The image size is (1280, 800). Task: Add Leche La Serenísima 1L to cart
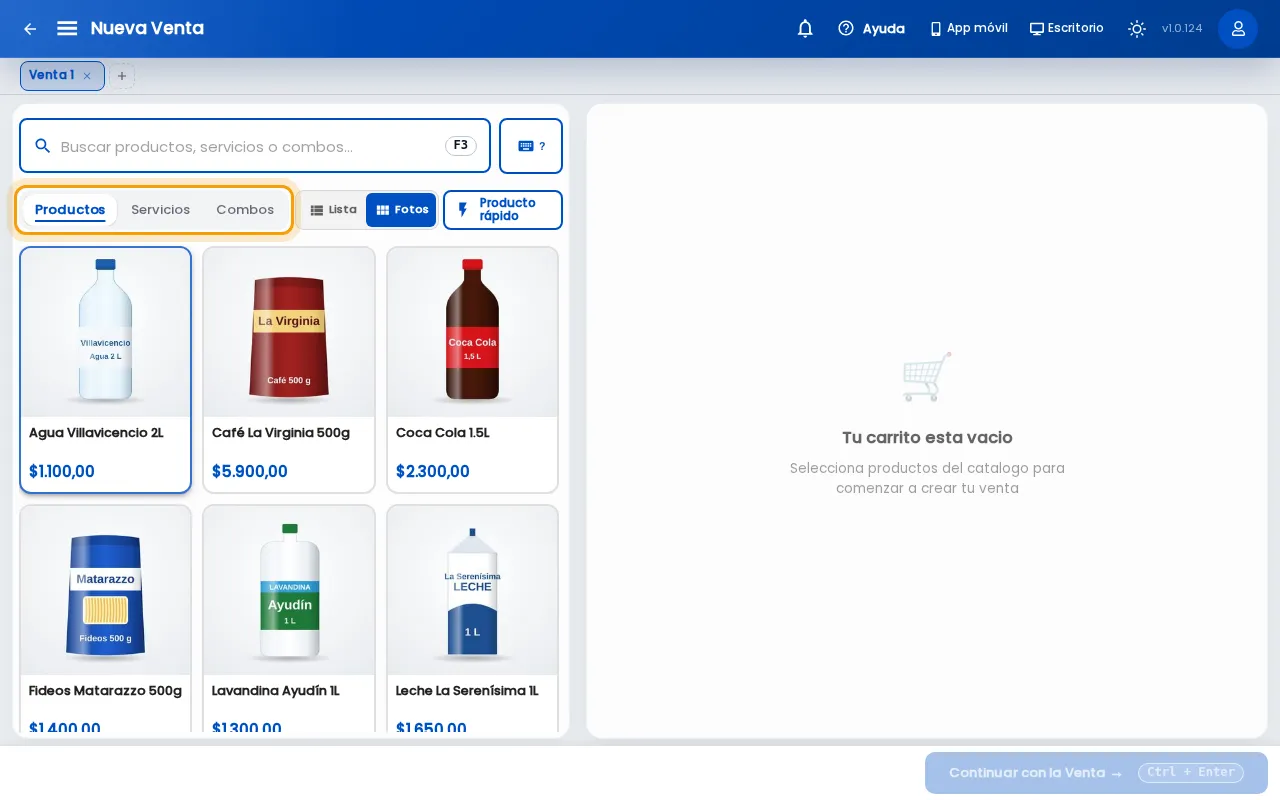click(472, 620)
